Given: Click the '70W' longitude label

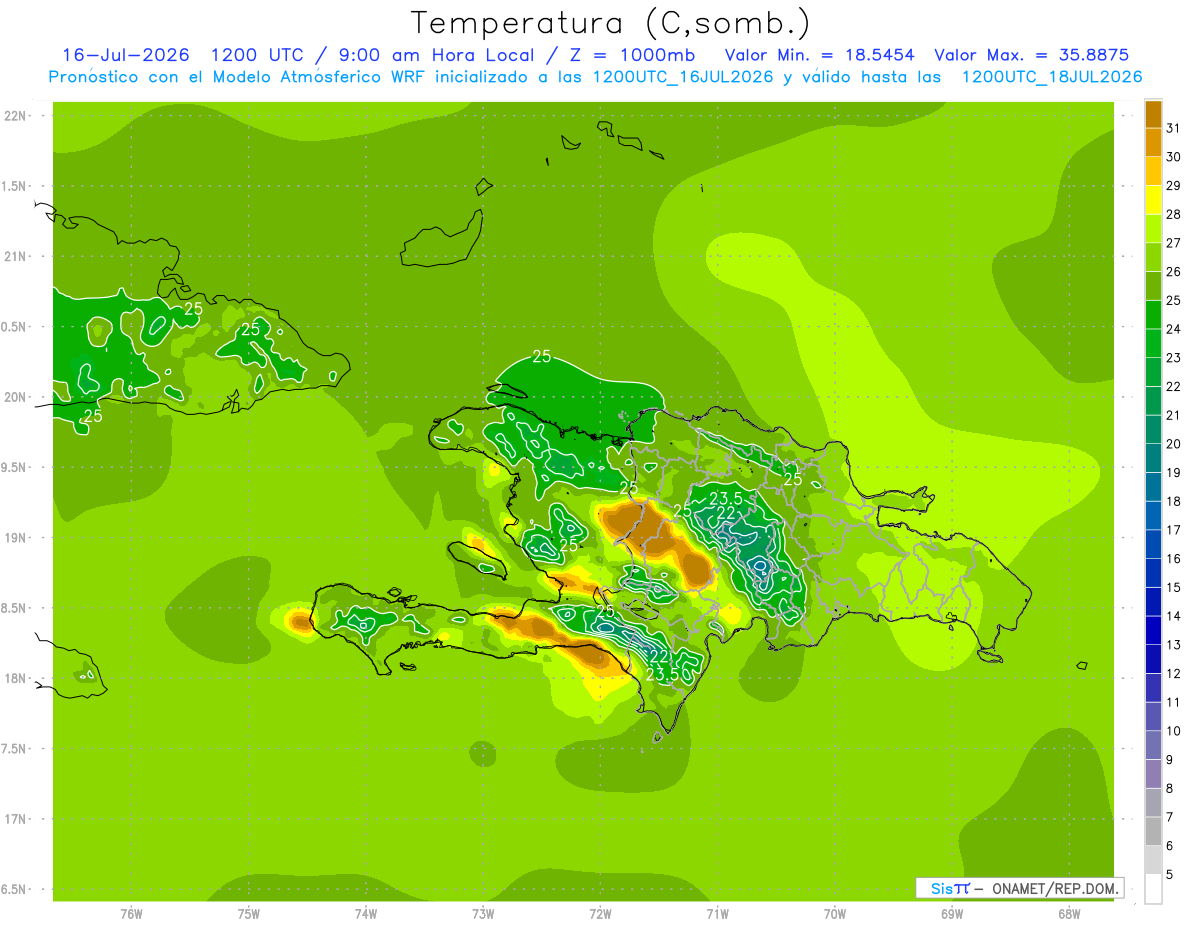Looking at the screenshot, I should 835,914.
